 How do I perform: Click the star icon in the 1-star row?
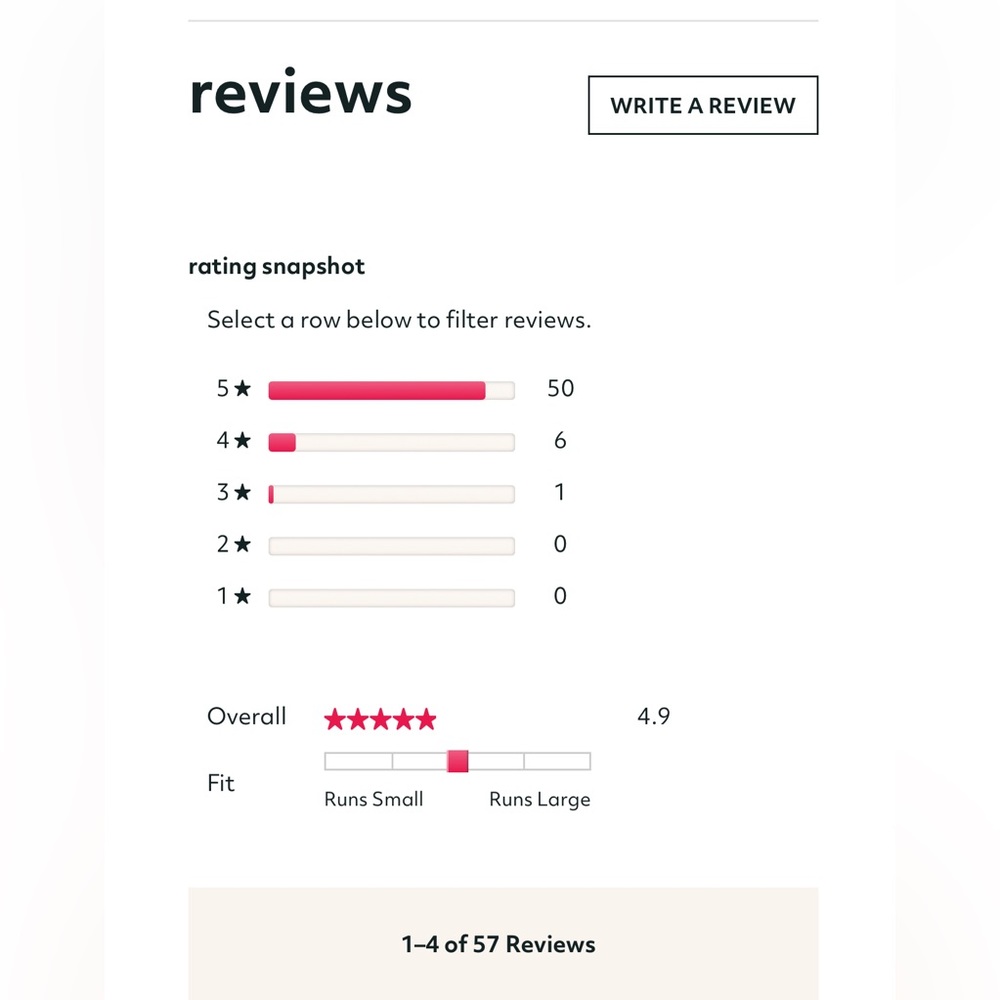[242, 597]
